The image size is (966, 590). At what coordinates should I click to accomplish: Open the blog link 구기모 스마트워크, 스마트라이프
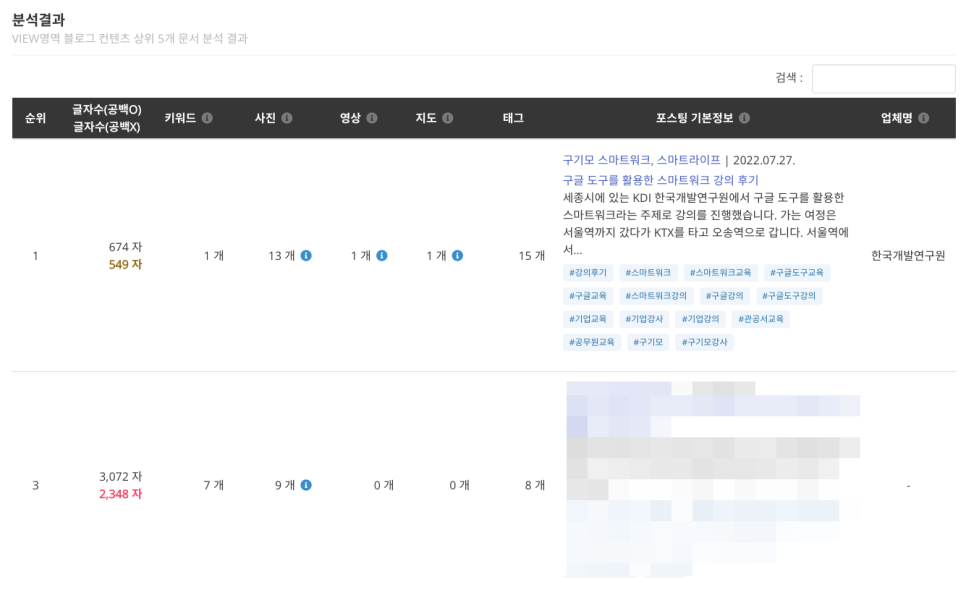click(x=641, y=160)
